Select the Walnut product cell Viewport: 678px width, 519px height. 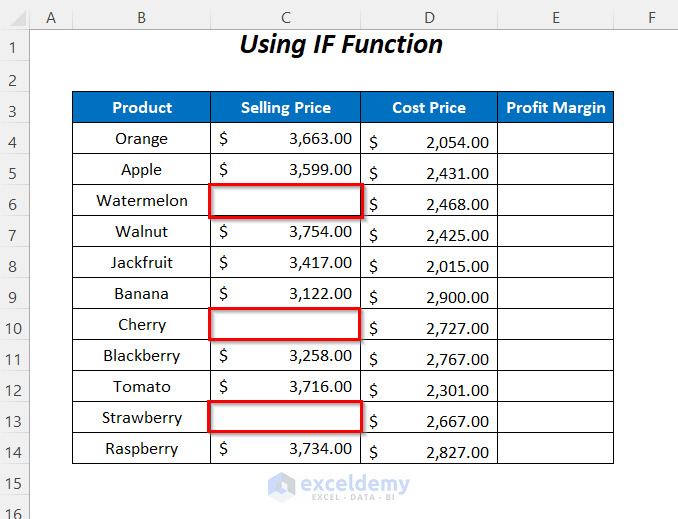coord(141,231)
